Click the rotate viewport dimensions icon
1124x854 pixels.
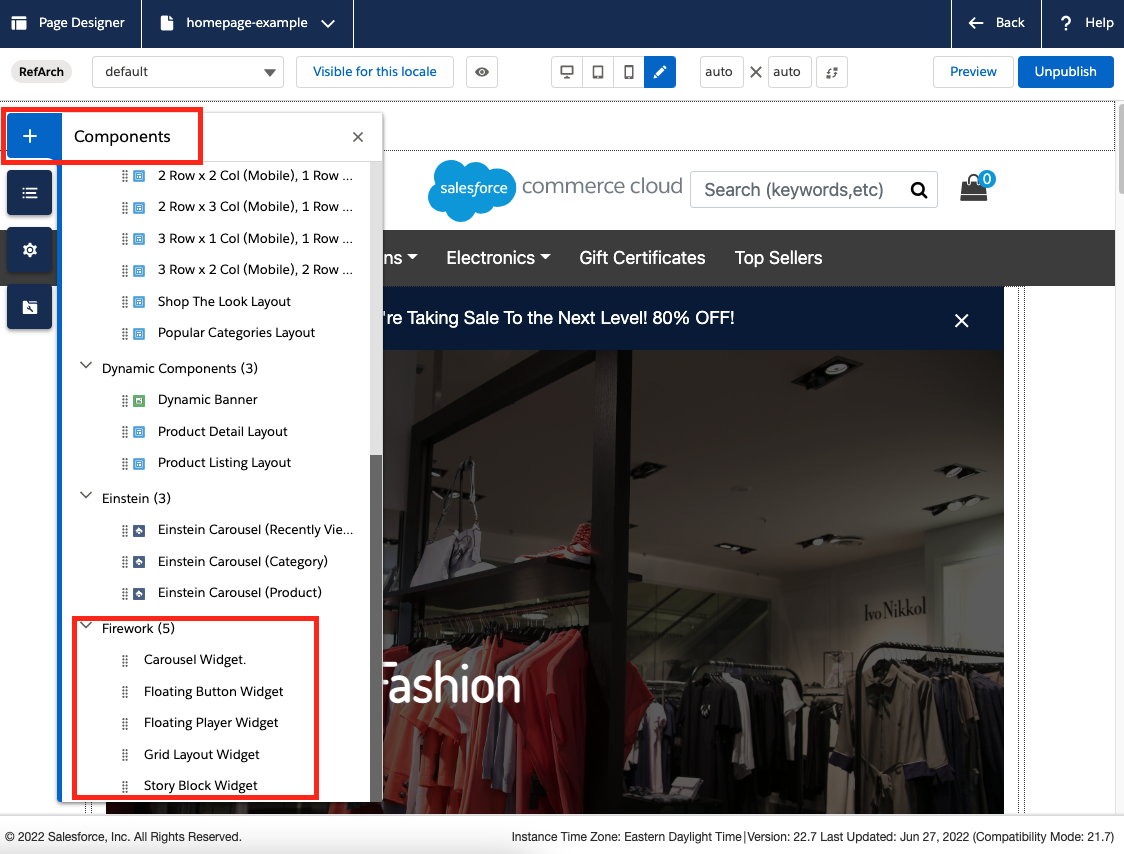pos(832,72)
